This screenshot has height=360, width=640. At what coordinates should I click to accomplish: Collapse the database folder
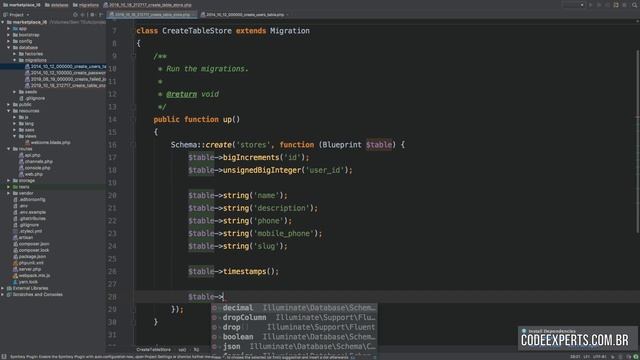(x=9, y=47)
